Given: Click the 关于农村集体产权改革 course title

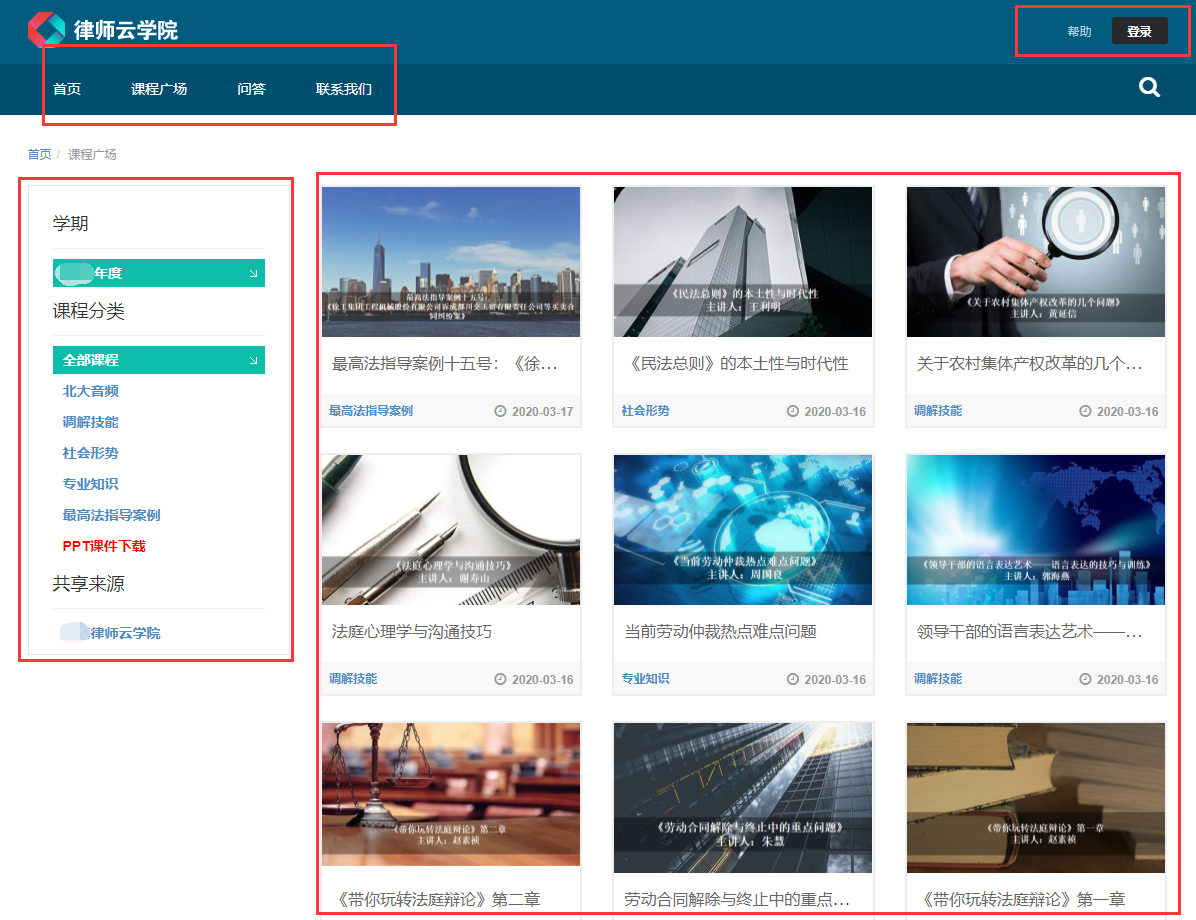Looking at the screenshot, I should (1029, 364).
